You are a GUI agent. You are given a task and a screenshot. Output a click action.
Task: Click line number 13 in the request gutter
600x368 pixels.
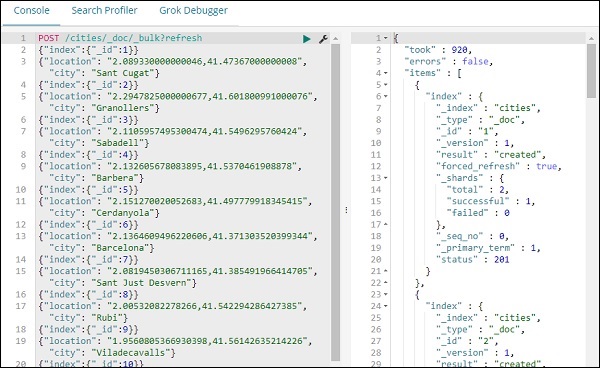(21, 236)
